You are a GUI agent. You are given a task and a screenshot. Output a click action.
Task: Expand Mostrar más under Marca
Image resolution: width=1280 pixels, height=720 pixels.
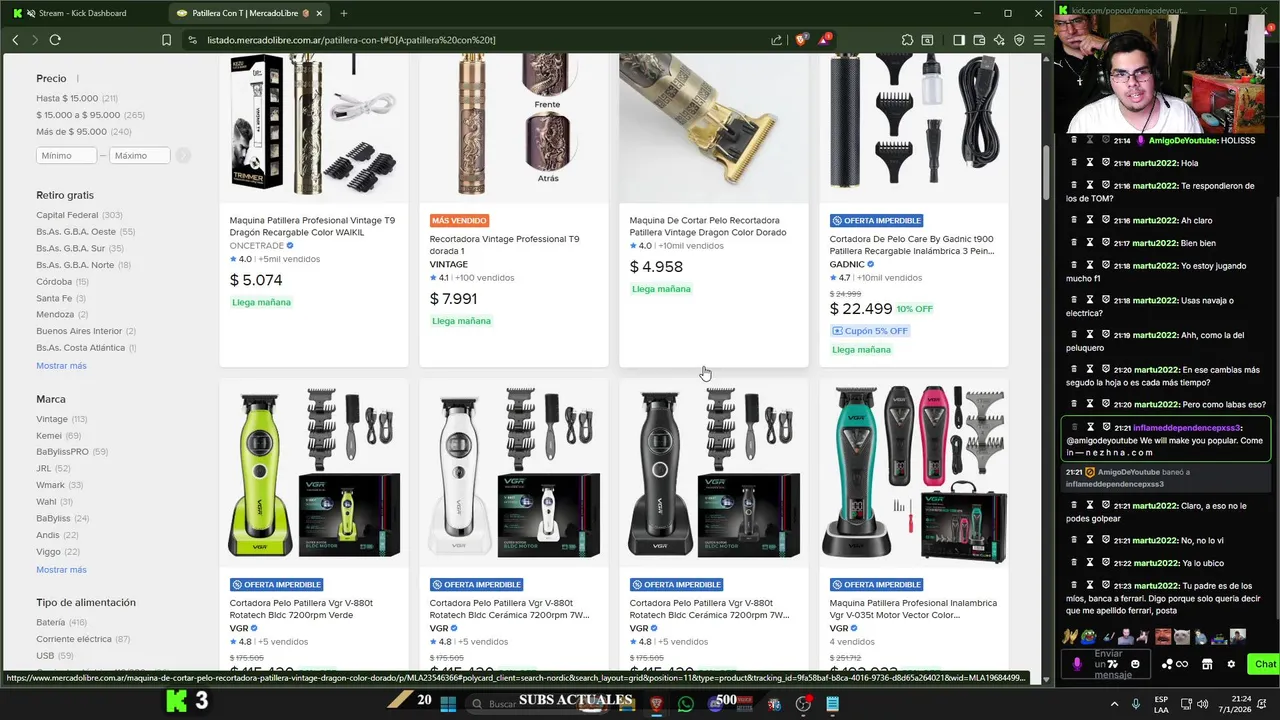point(61,570)
